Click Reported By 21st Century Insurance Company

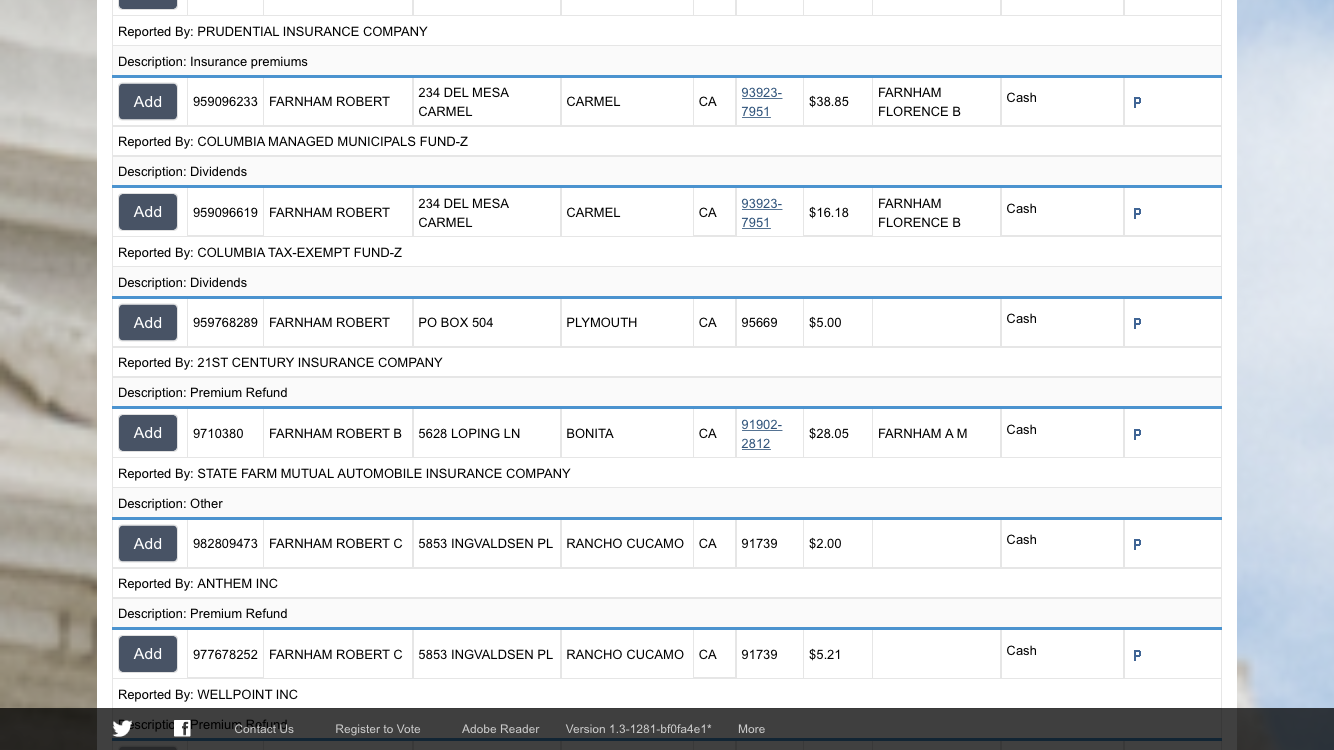(667, 362)
